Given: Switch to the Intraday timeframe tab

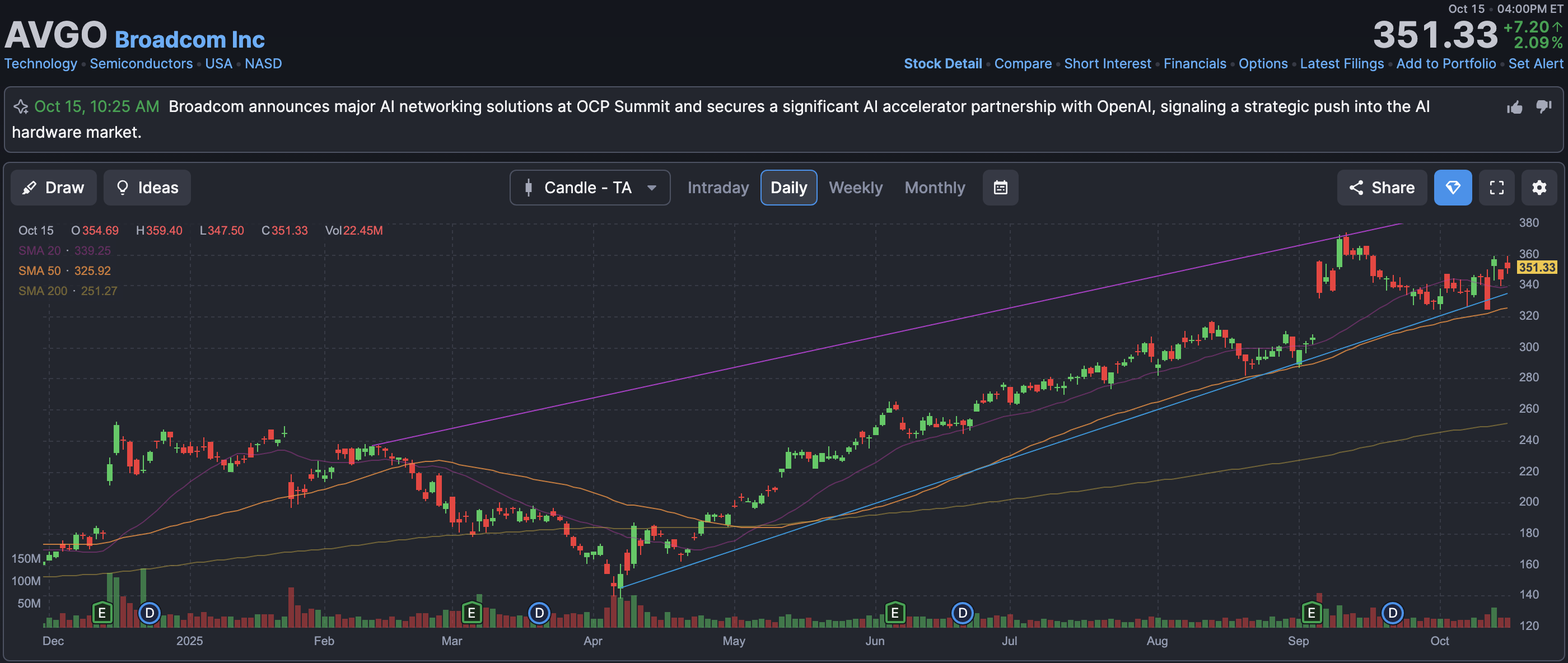Looking at the screenshot, I should coord(718,188).
